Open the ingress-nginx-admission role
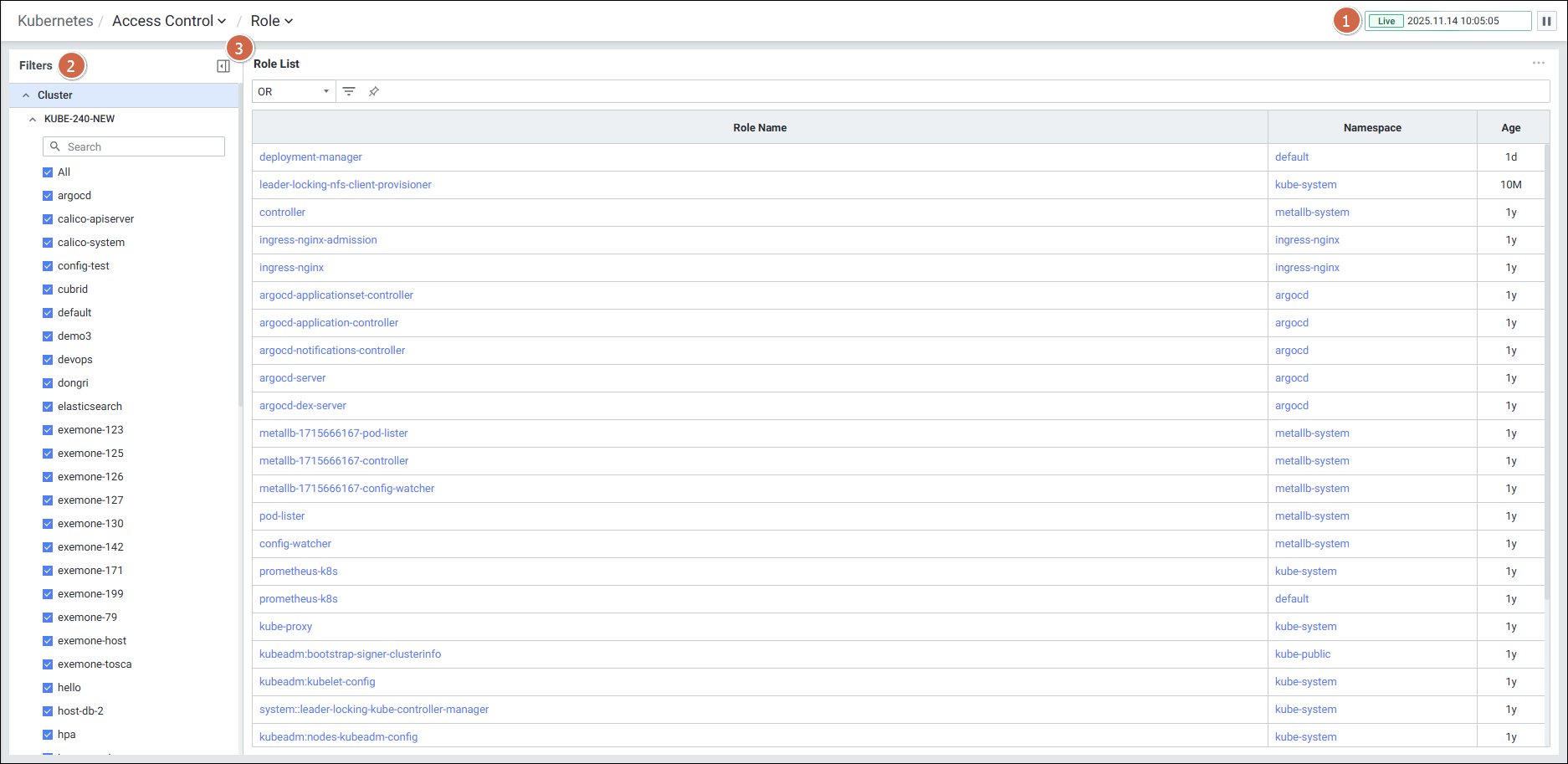Viewport: 1568px width, 764px height. coord(318,240)
